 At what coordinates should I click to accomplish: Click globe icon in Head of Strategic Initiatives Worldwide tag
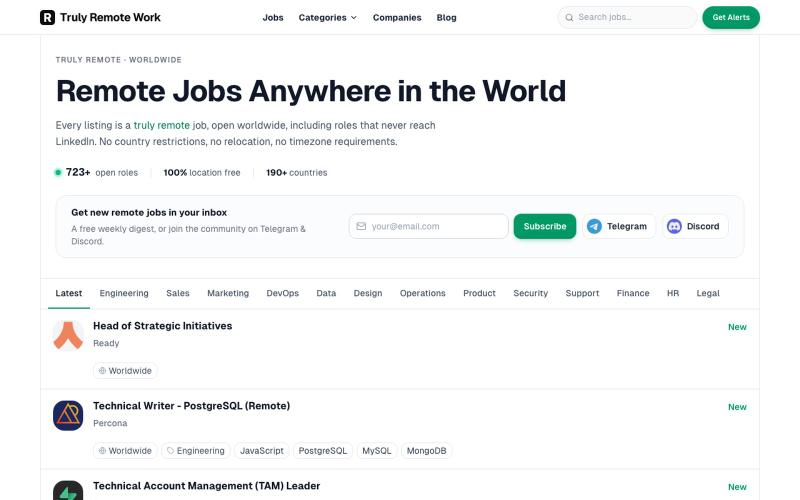tap(102, 370)
